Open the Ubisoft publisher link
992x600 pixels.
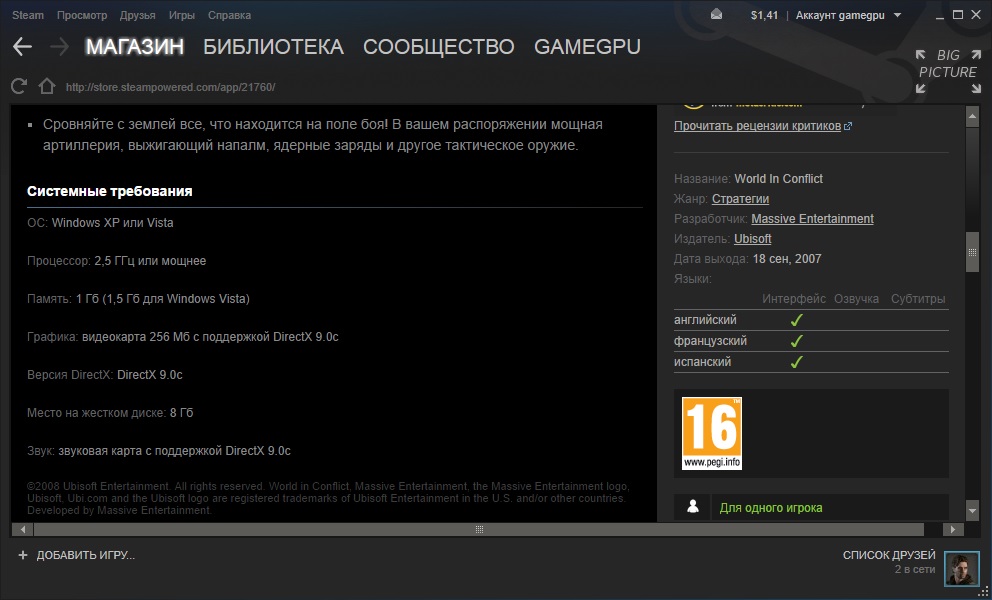coord(752,239)
